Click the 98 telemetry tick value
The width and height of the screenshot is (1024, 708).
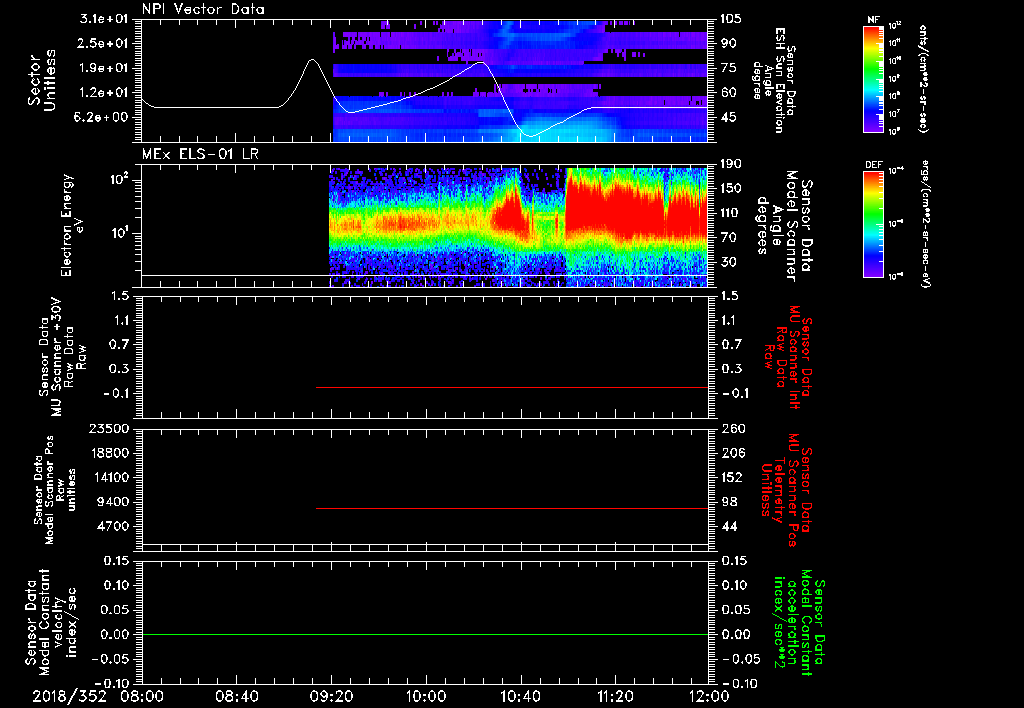click(729, 502)
